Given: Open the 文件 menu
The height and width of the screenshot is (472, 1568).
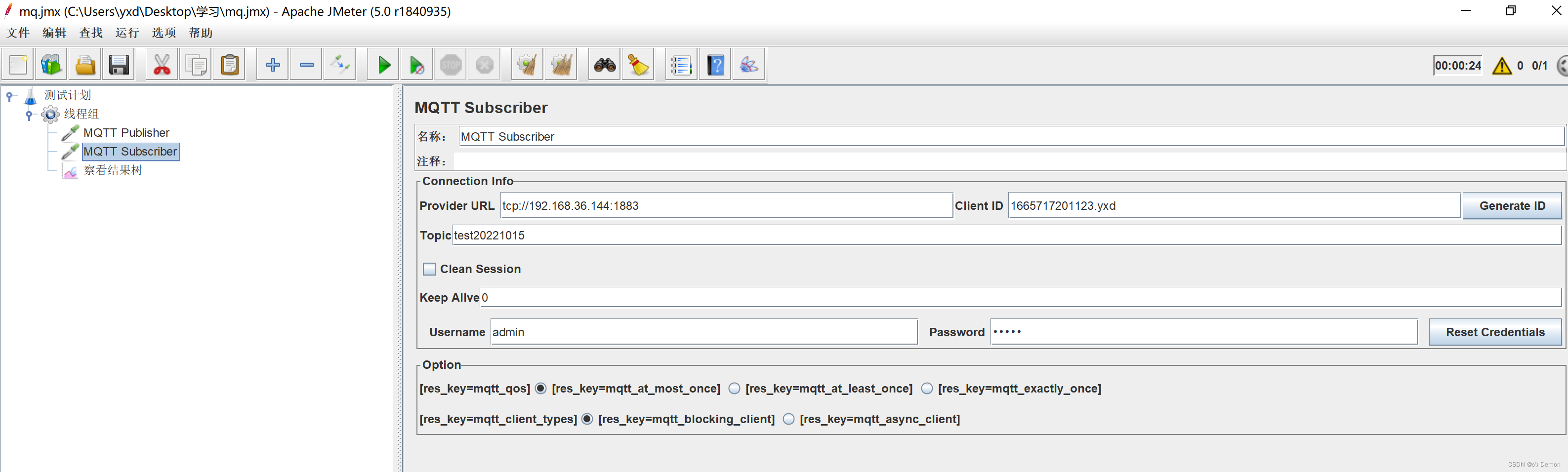Looking at the screenshot, I should (x=18, y=33).
